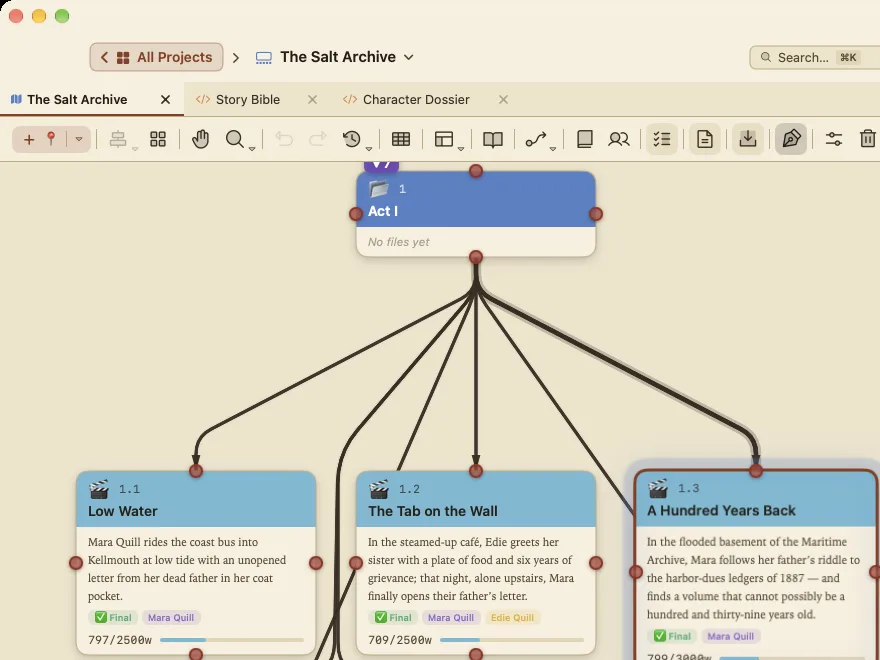Click the 797/2500w word count
Viewport: 880px width, 660px height.
point(120,640)
